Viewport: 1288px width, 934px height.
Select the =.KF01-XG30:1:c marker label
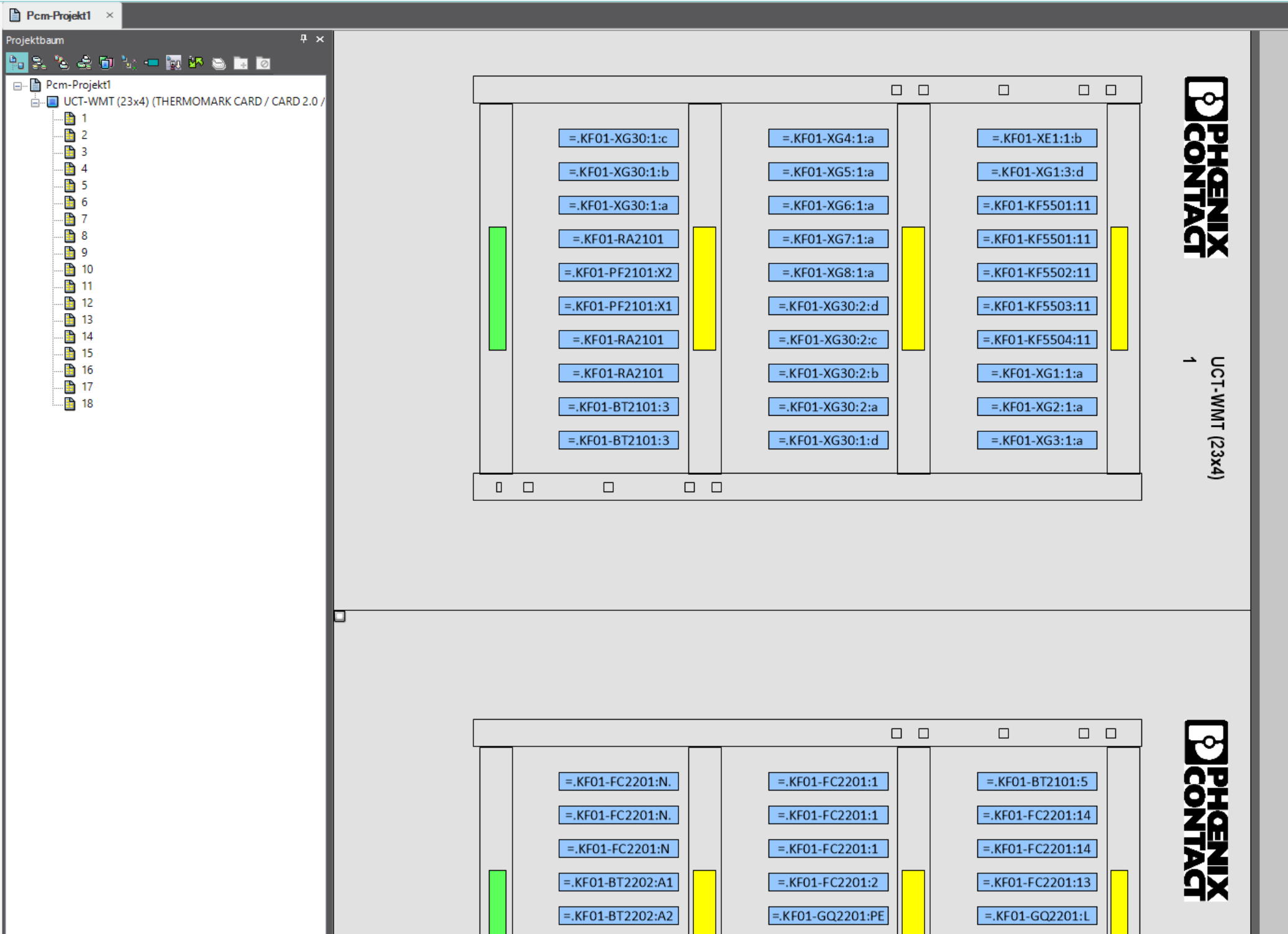pos(618,138)
